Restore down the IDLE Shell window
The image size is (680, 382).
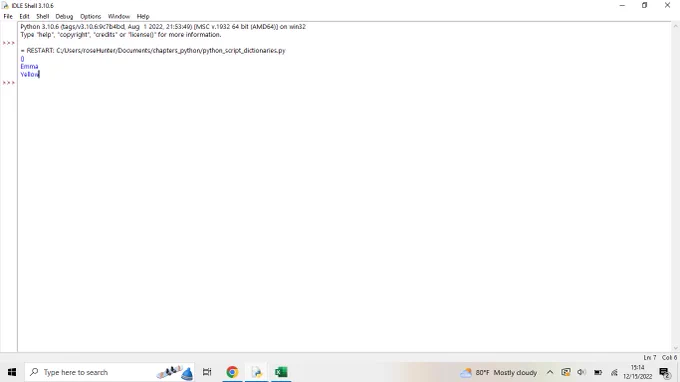pyautogui.click(x=644, y=6)
